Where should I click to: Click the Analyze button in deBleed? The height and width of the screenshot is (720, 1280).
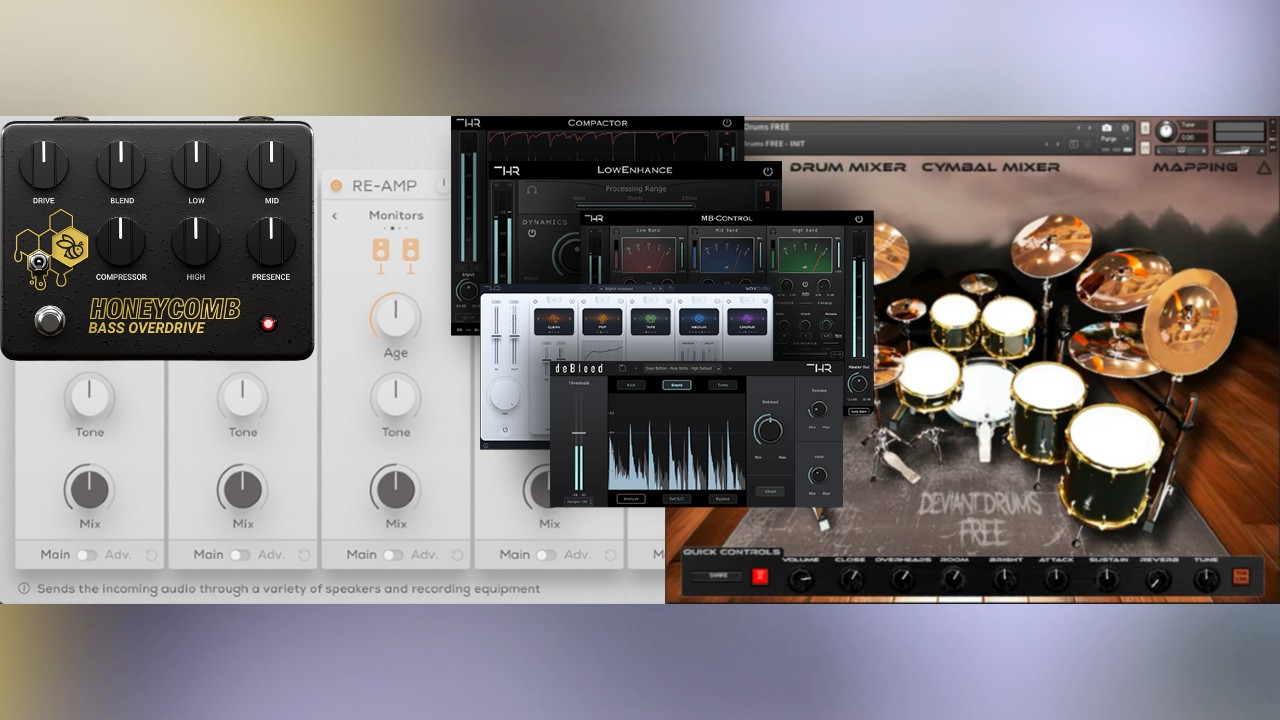[x=631, y=499]
